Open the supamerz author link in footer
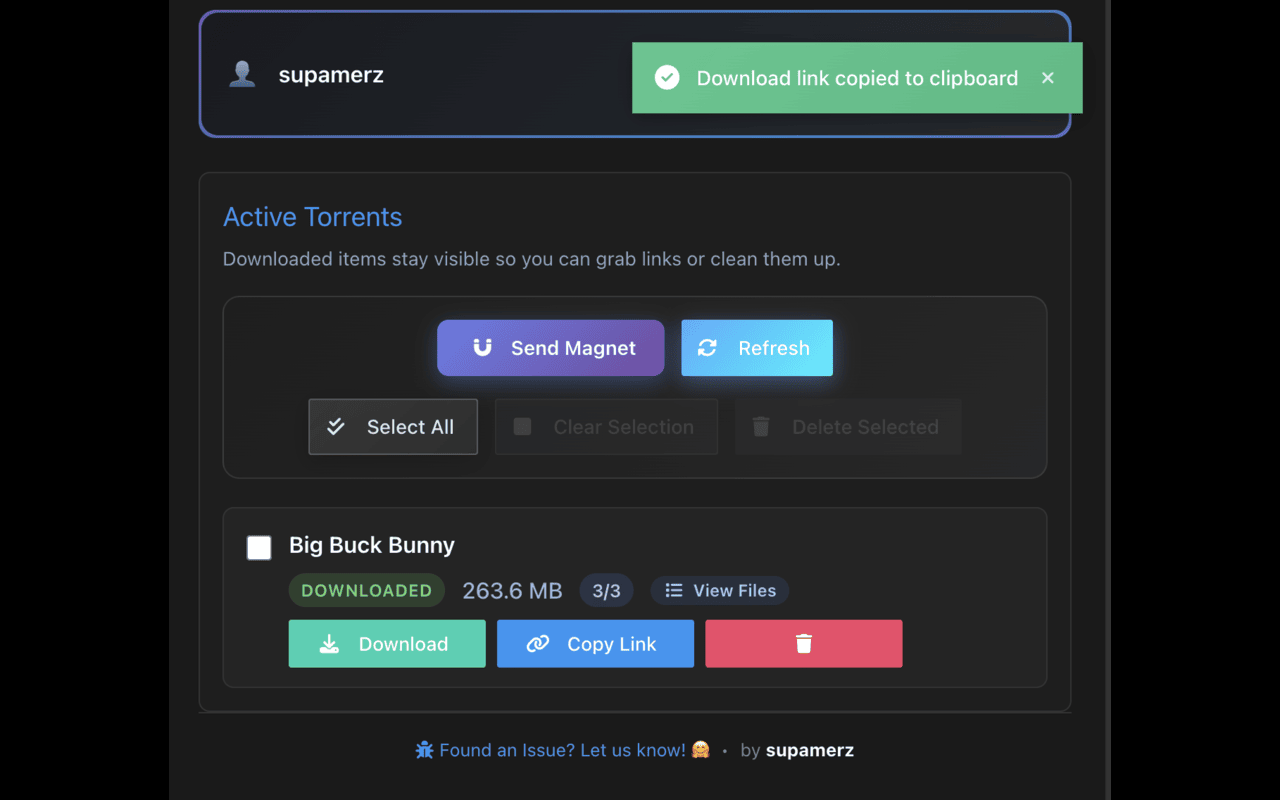 810,750
